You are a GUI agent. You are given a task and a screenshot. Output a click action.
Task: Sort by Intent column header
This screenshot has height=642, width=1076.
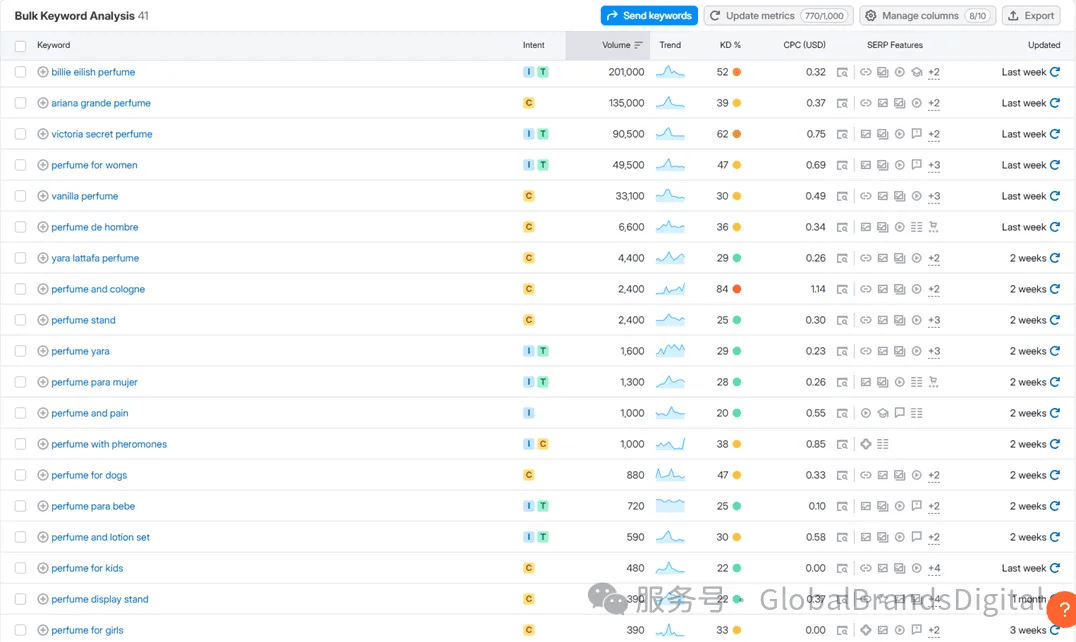(533, 45)
